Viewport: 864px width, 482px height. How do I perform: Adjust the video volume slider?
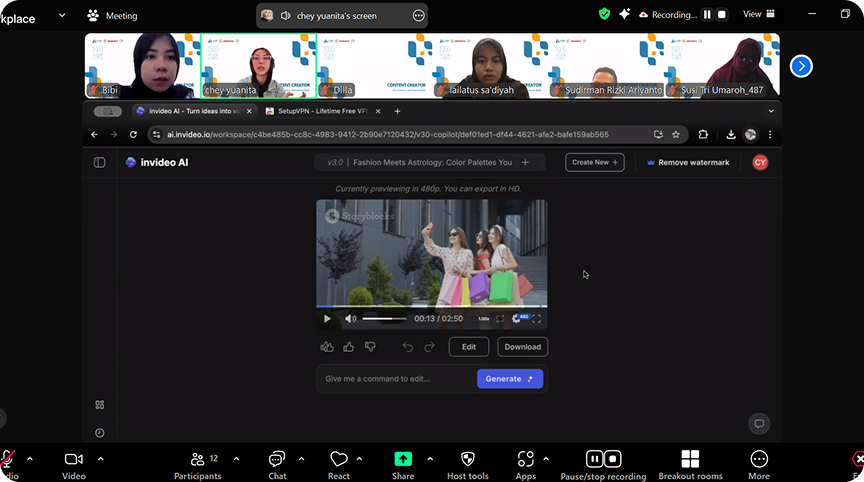pyautogui.click(x=385, y=318)
